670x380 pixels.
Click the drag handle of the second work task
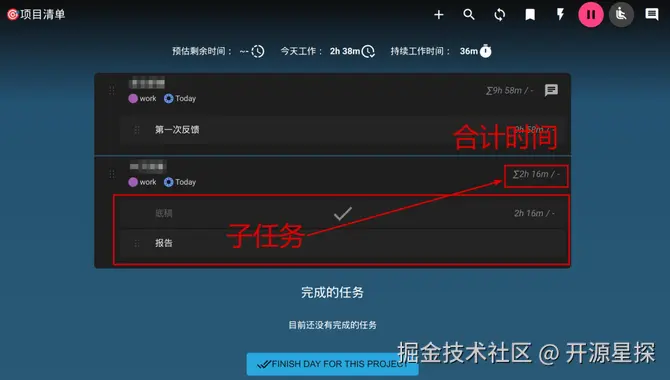112,174
